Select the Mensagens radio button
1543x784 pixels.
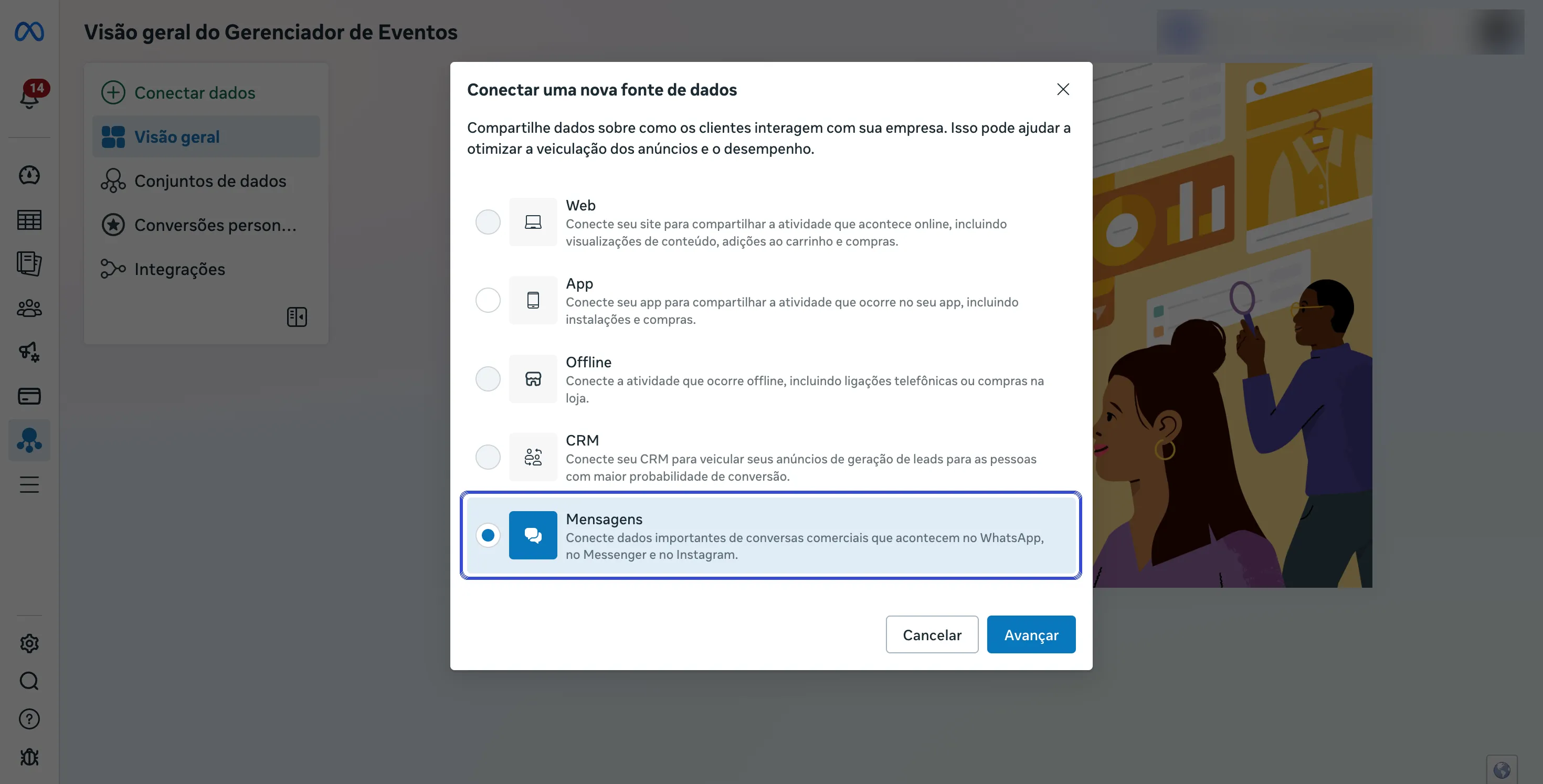[488, 535]
